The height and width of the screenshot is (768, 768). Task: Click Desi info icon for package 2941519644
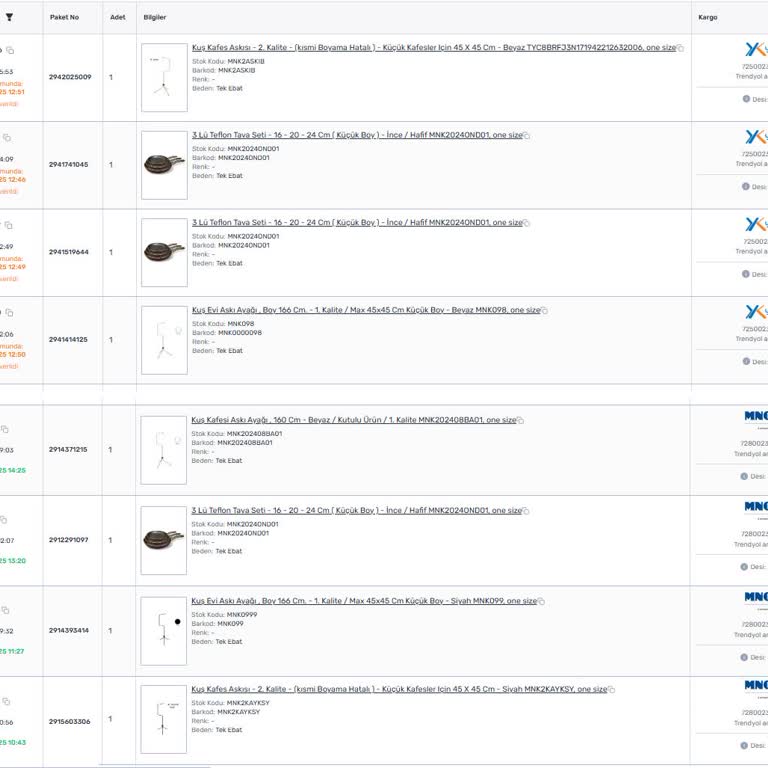[745, 274]
